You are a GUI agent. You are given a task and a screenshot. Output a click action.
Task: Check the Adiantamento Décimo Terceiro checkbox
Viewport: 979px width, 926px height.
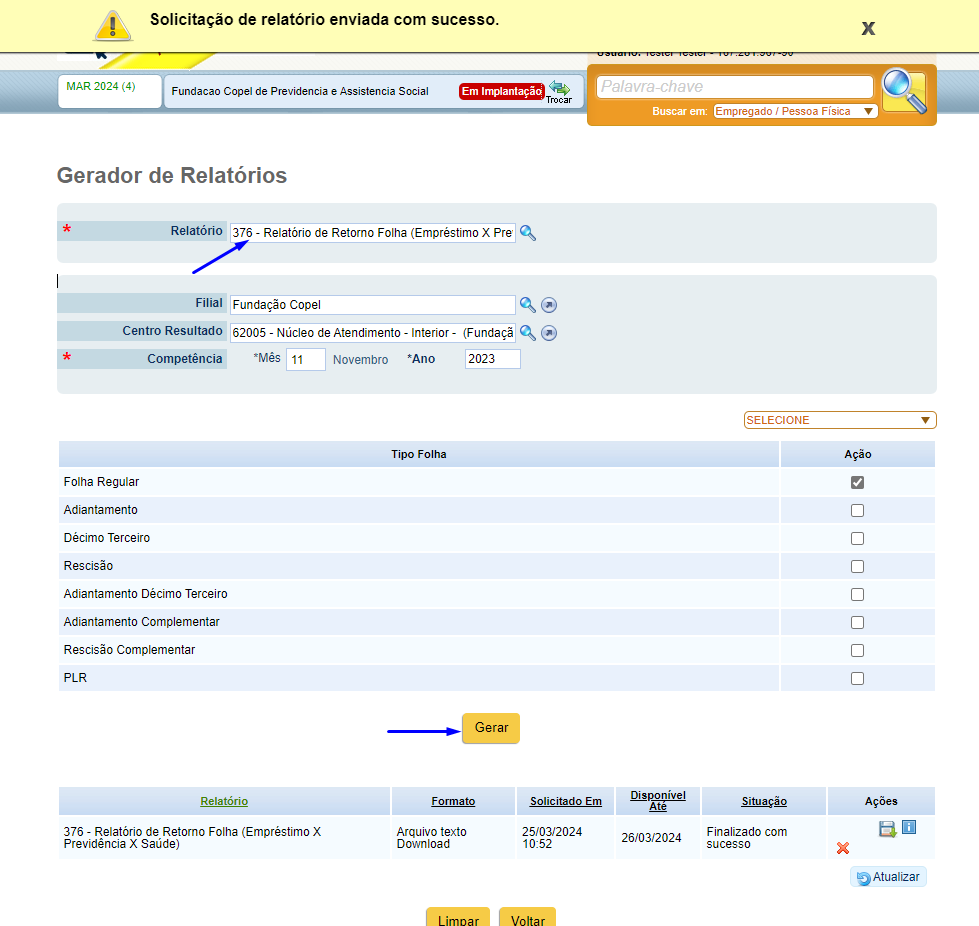857,594
